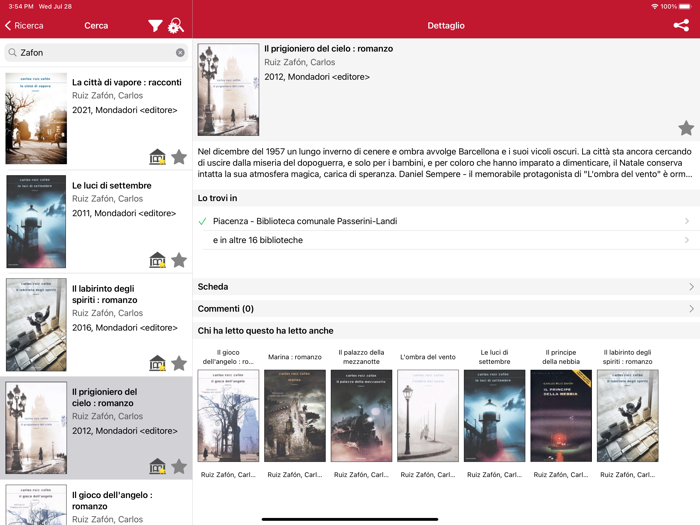The width and height of the screenshot is (700, 525).
Task: Click availability checkmark for Piacenza library
Action: coord(202,221)
